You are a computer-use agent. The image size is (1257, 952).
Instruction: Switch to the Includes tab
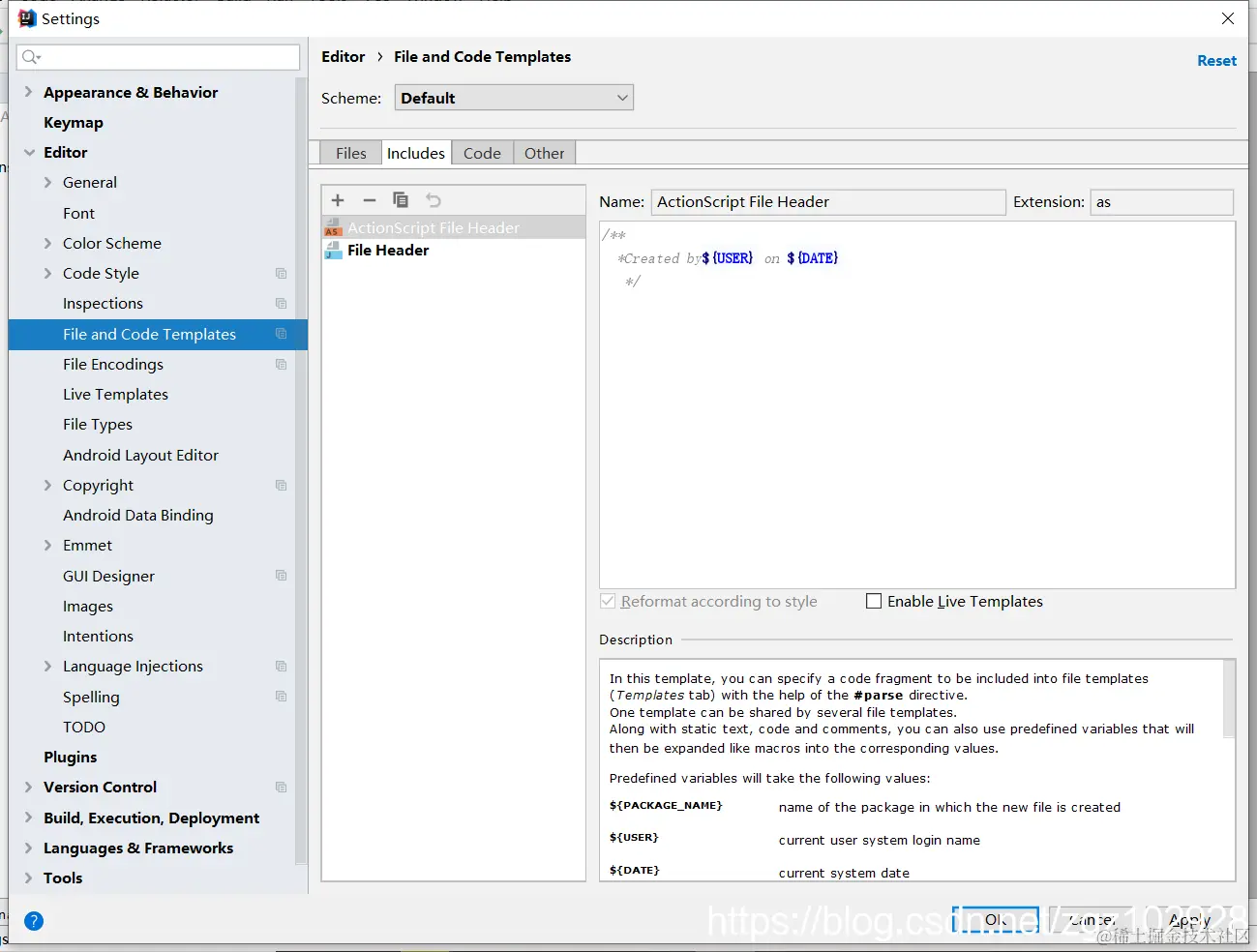pos(416,153)
